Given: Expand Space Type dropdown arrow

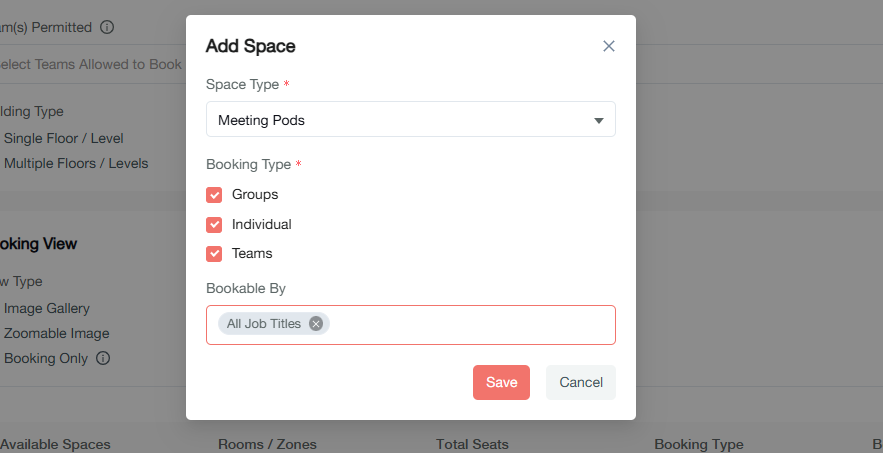Looking at the screenshot, I should [599, 121].
